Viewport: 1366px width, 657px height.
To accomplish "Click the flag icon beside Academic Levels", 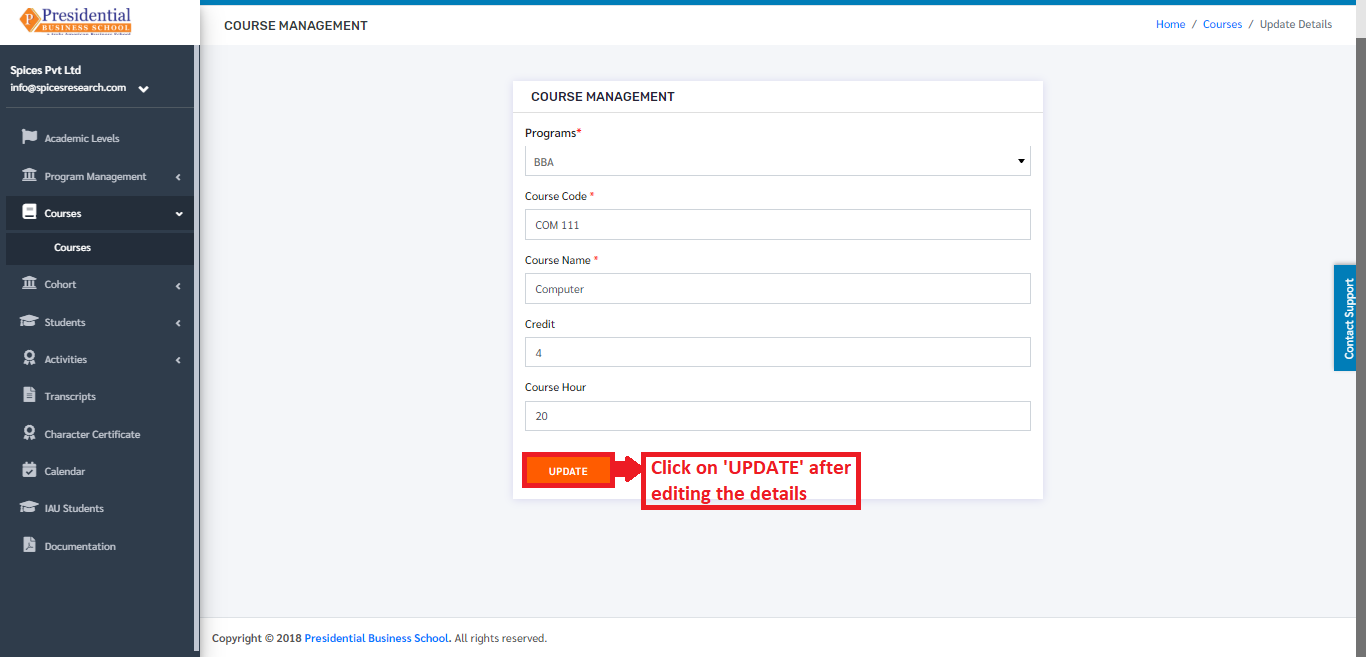I will point(29,137).
